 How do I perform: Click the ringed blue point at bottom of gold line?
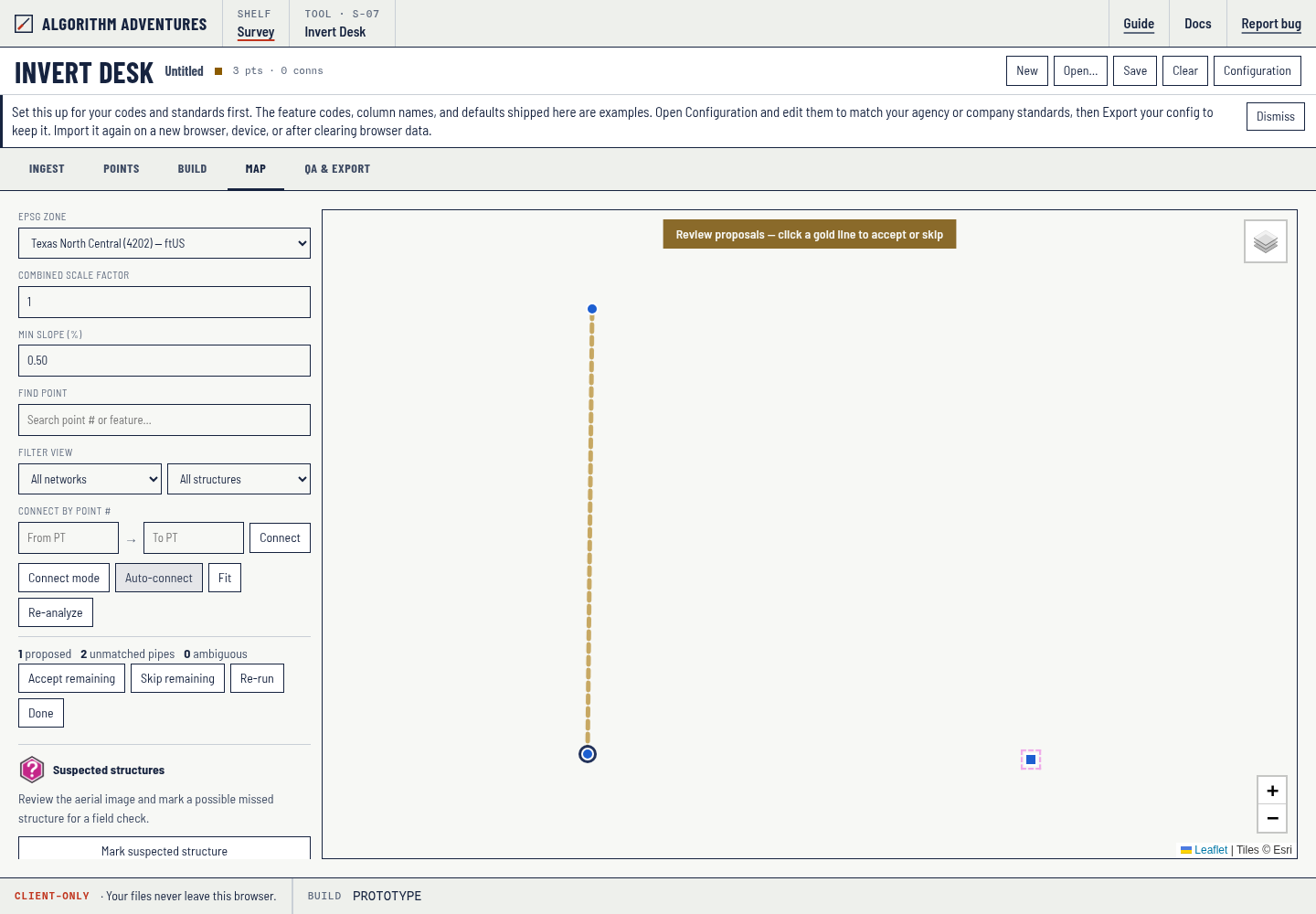pyautogui.click(x=588, y=754)
